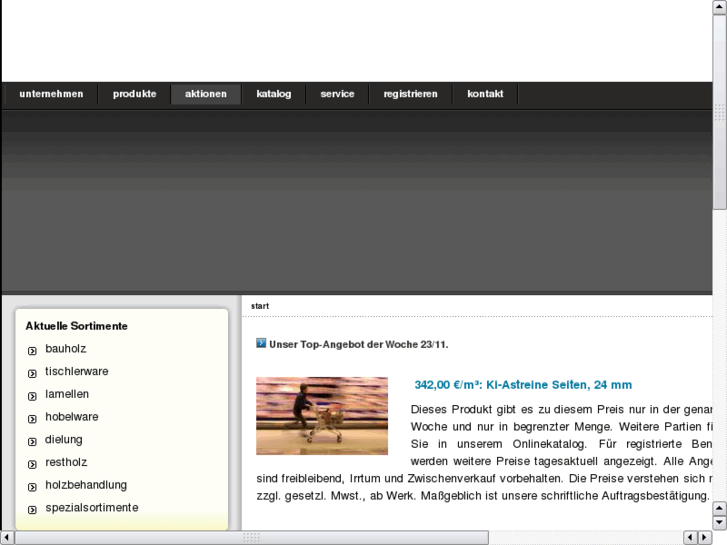Open the 342,00 €/m³ Ki-Astreine Seiten offer
The height and width of the screenshot is (545, 727).
pos(523,385)
